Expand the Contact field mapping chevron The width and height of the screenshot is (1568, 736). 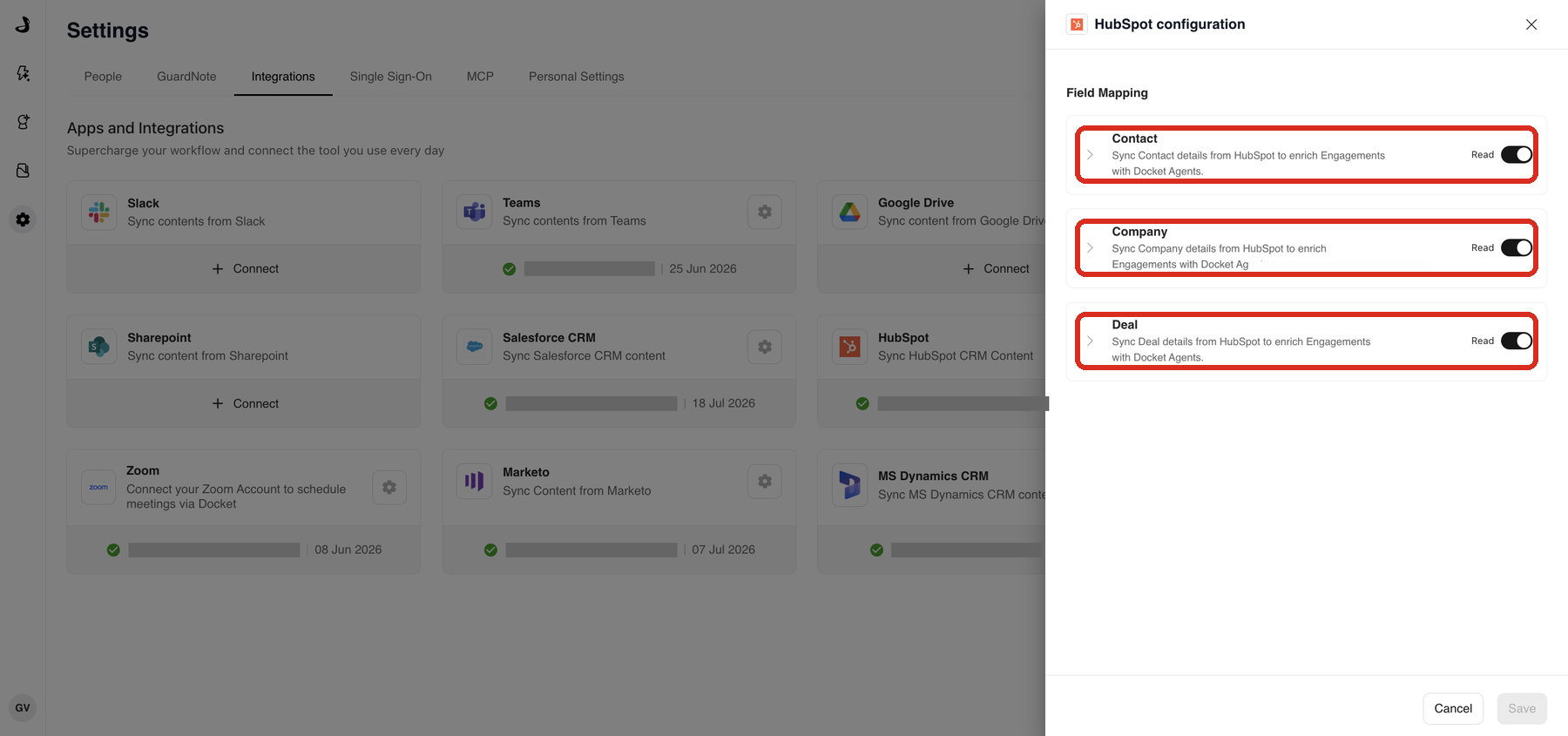[1090, 155]
